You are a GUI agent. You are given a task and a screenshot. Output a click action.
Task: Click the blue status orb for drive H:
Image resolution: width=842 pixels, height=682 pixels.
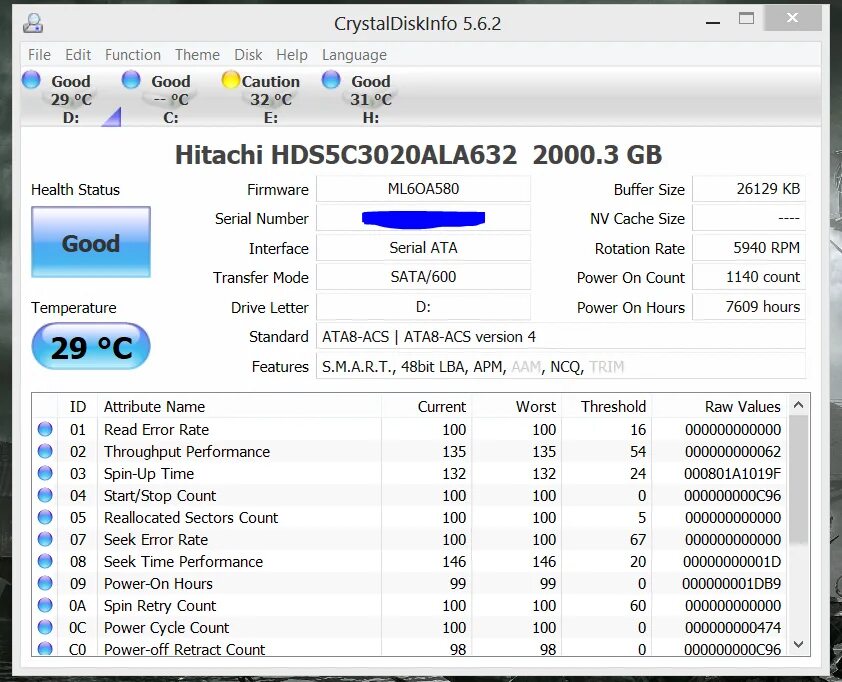click(x=331, y=79)
